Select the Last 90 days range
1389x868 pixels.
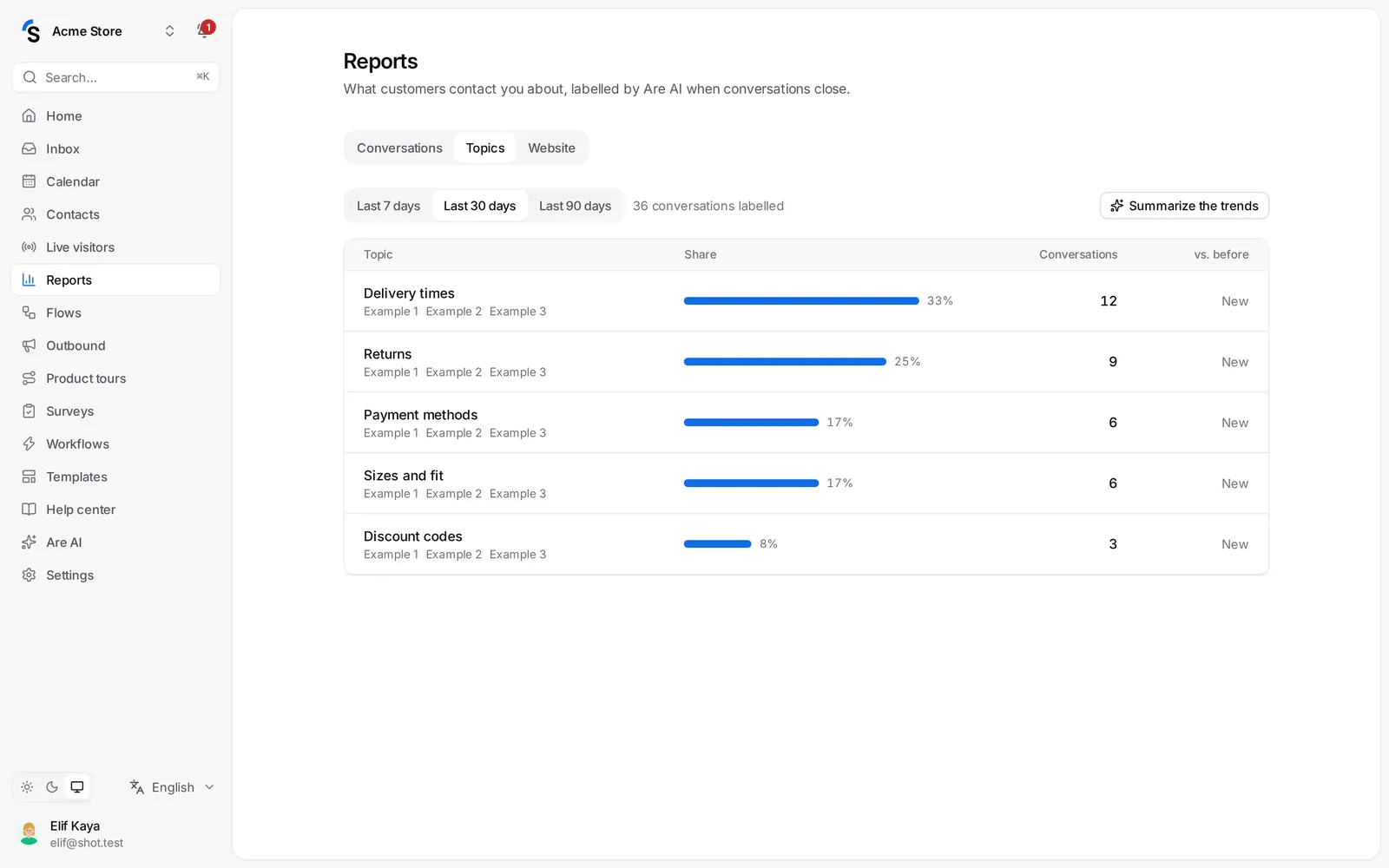(575, 206)
